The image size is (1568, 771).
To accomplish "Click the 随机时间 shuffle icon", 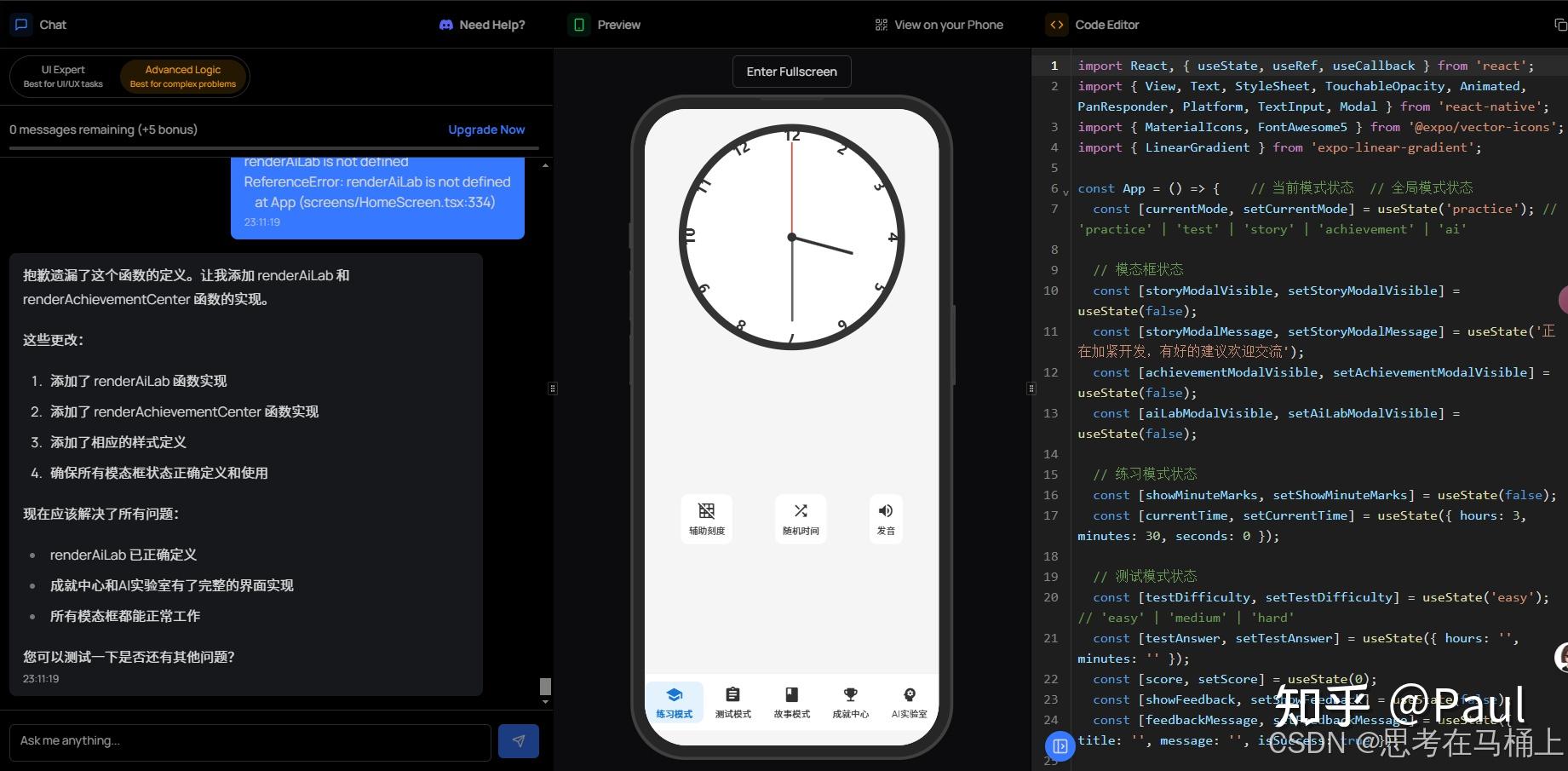I will pyautogui.click(x=800, y=511).
